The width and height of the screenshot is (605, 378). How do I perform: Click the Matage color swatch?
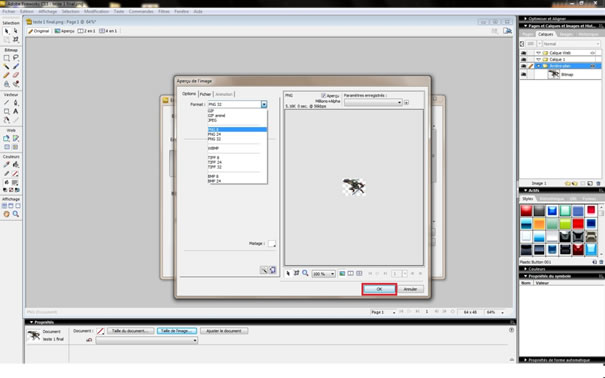tap(272, 244)
